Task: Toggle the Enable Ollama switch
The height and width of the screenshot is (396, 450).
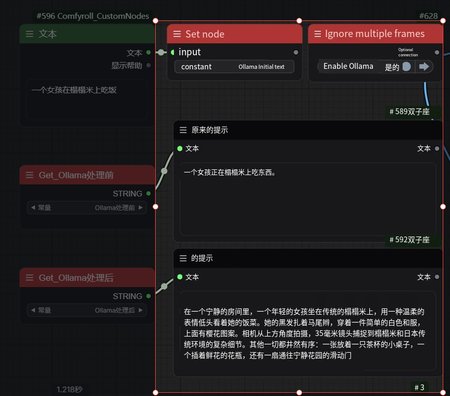Action: click(x=406, y=67)
